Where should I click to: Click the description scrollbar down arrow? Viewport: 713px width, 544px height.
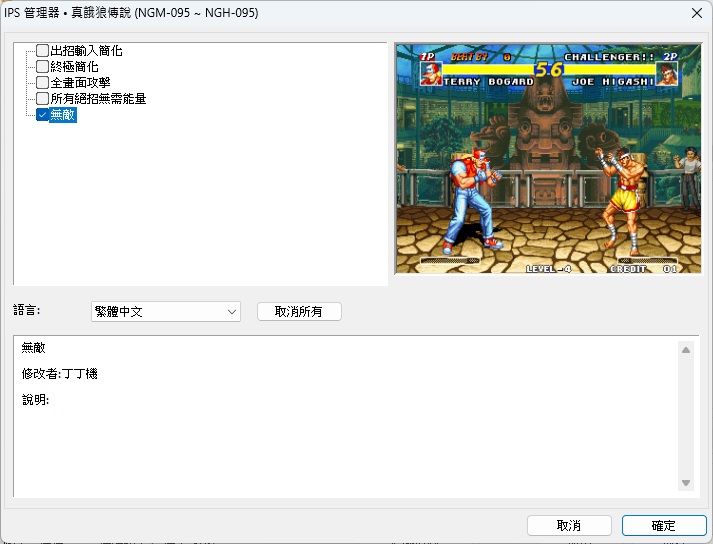tap(686, 483)
